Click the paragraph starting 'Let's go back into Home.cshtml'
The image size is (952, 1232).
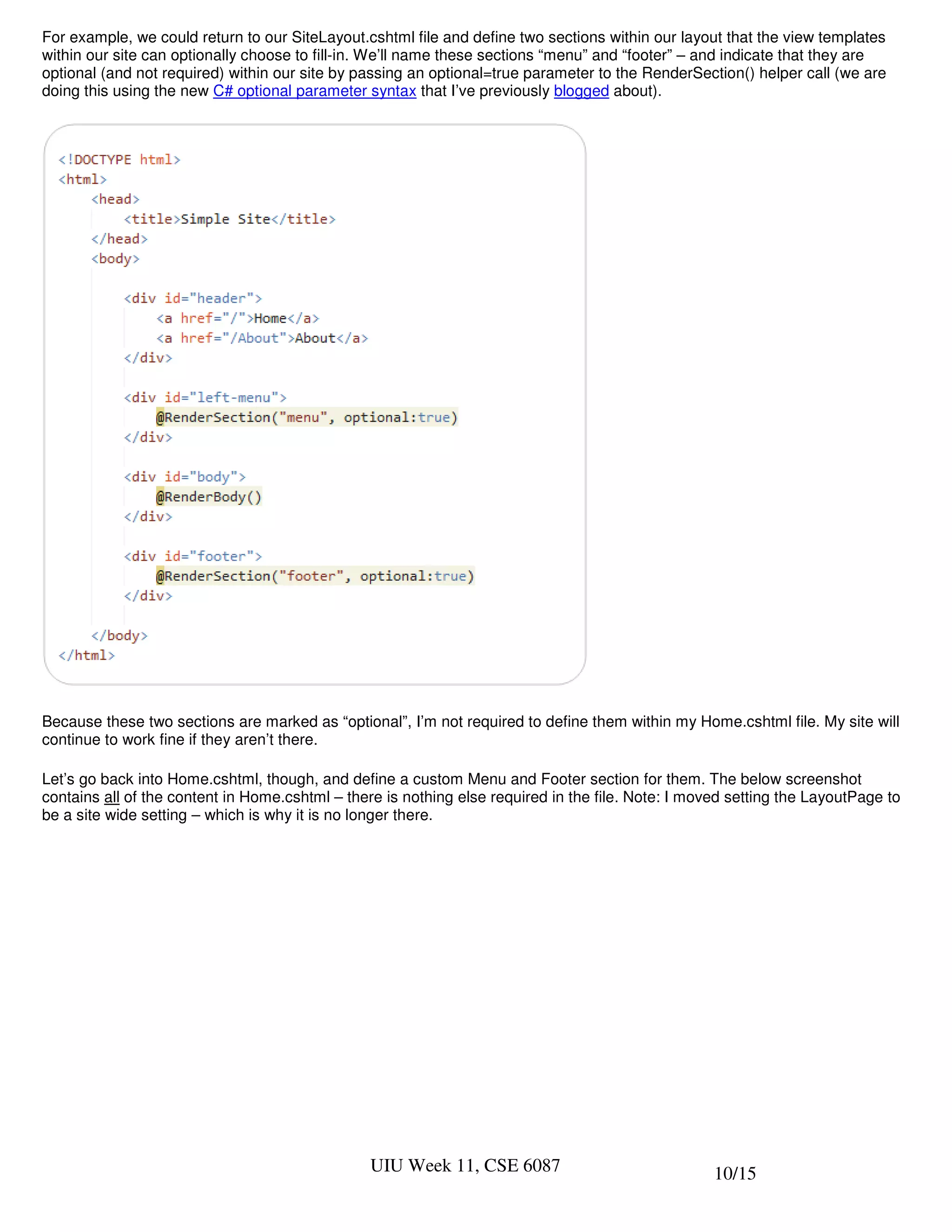[471, 797]
